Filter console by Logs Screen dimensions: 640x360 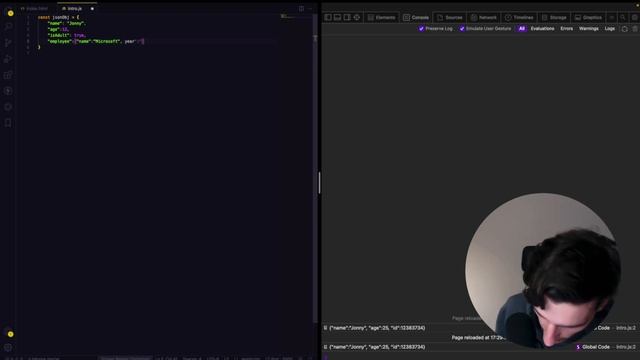coord(609,29)
